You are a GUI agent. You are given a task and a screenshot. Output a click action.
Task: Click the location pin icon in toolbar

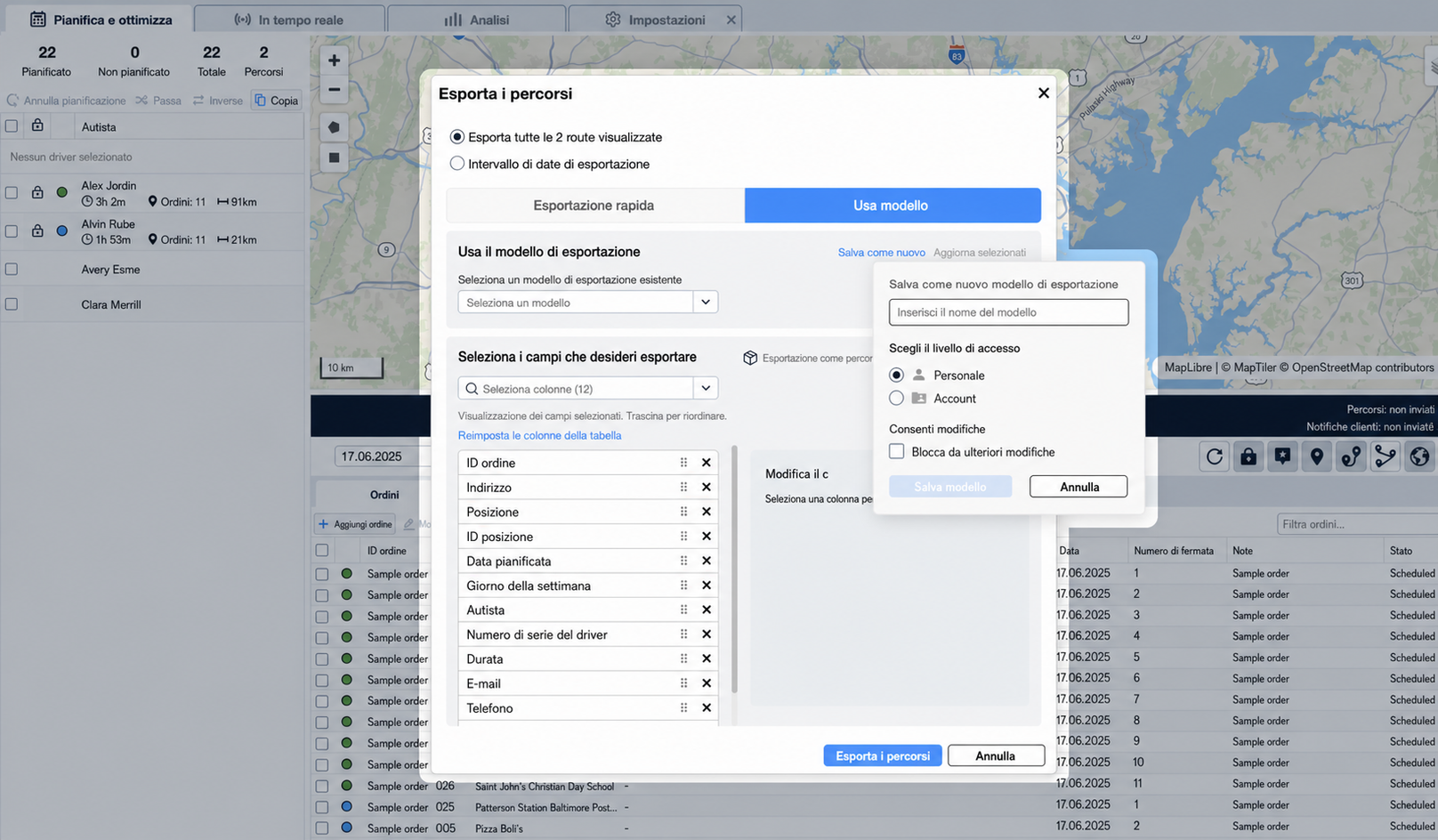1317,456
